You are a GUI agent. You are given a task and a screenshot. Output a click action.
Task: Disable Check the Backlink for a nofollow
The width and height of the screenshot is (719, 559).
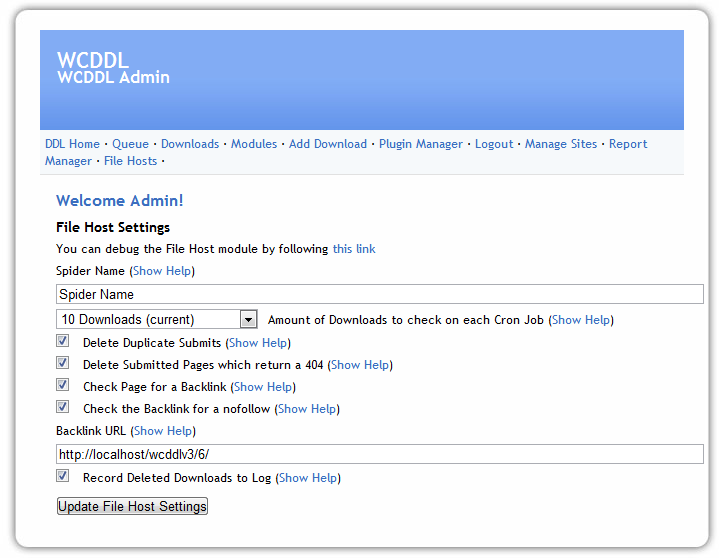63,408
